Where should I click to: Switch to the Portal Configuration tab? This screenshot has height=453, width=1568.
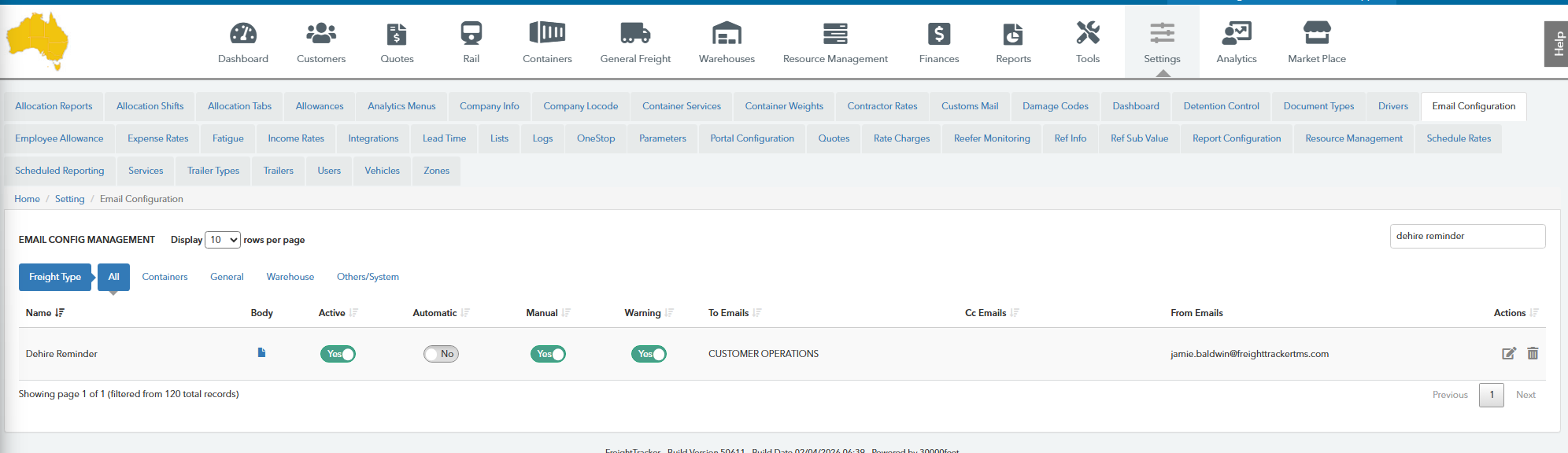[752, 138]
